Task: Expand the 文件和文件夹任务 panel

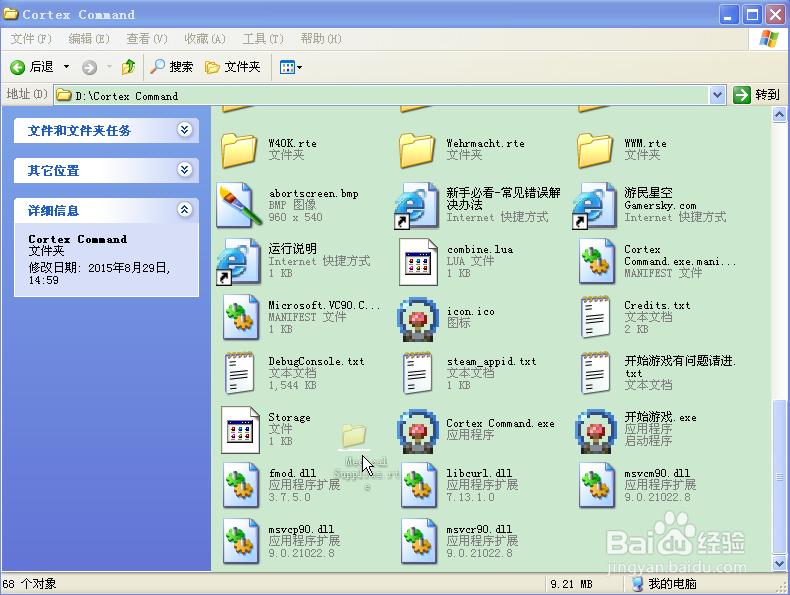Action: coord(184,130)
